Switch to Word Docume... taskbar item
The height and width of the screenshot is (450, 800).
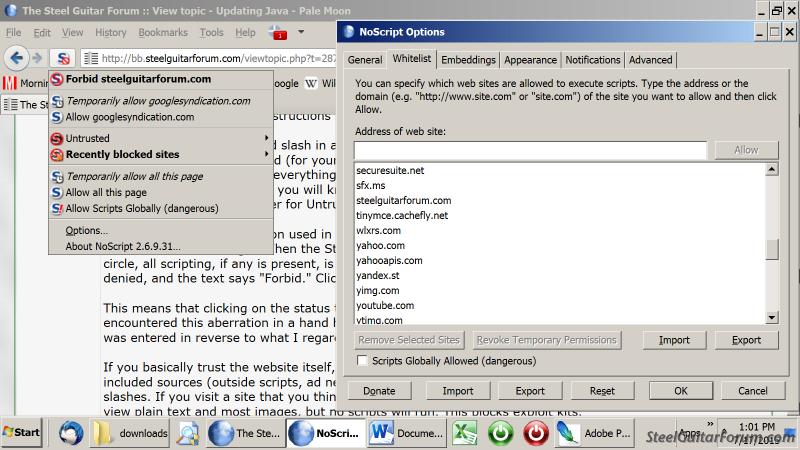point(407,433)
